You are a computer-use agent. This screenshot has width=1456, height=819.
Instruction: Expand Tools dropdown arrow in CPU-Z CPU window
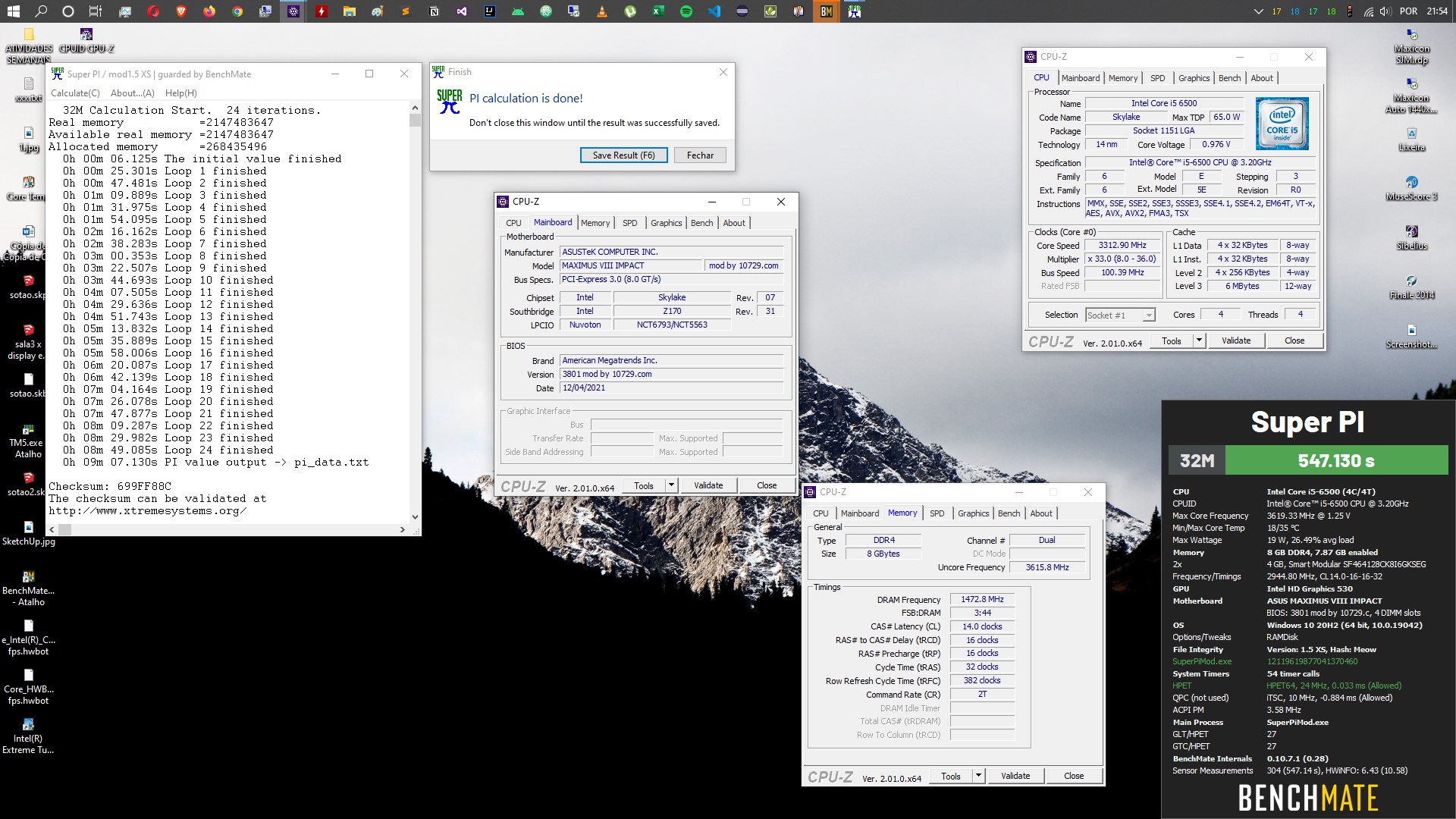click(1199, 340)
